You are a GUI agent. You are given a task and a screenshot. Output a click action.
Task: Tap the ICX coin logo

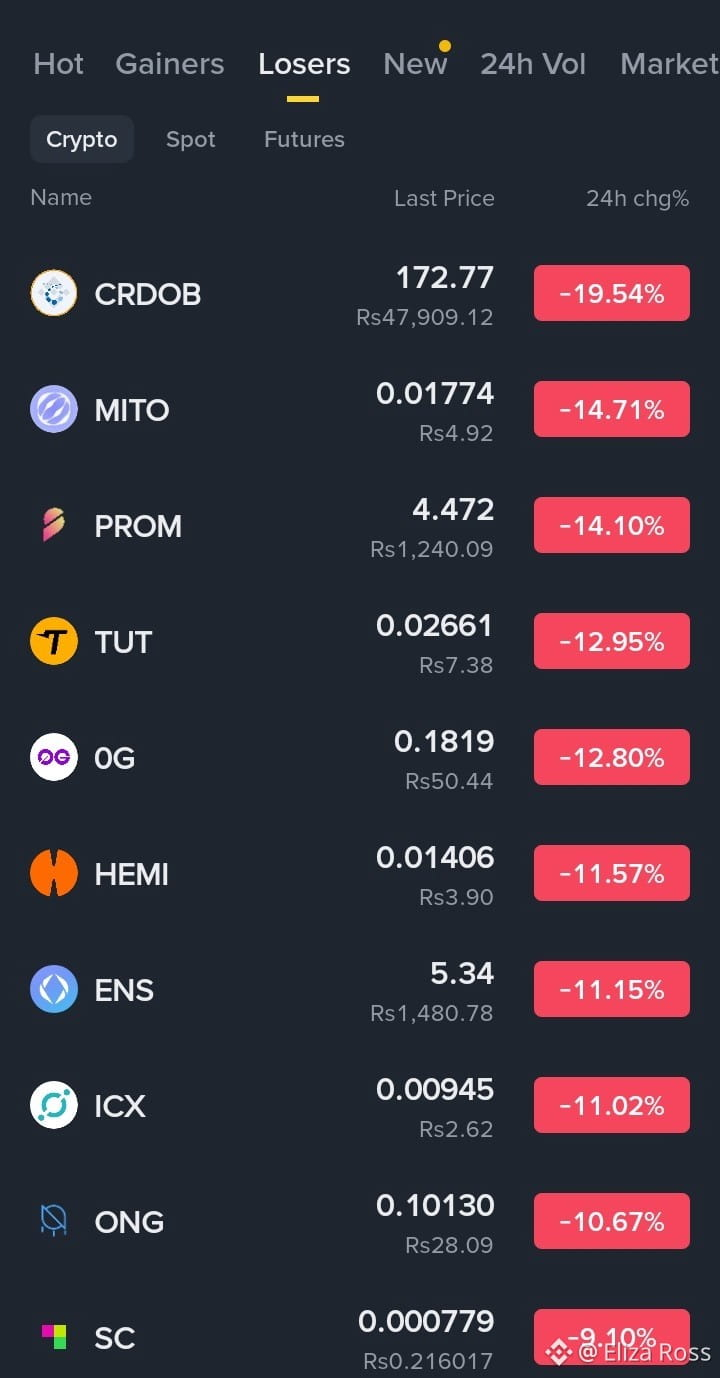pos(54,1105)
